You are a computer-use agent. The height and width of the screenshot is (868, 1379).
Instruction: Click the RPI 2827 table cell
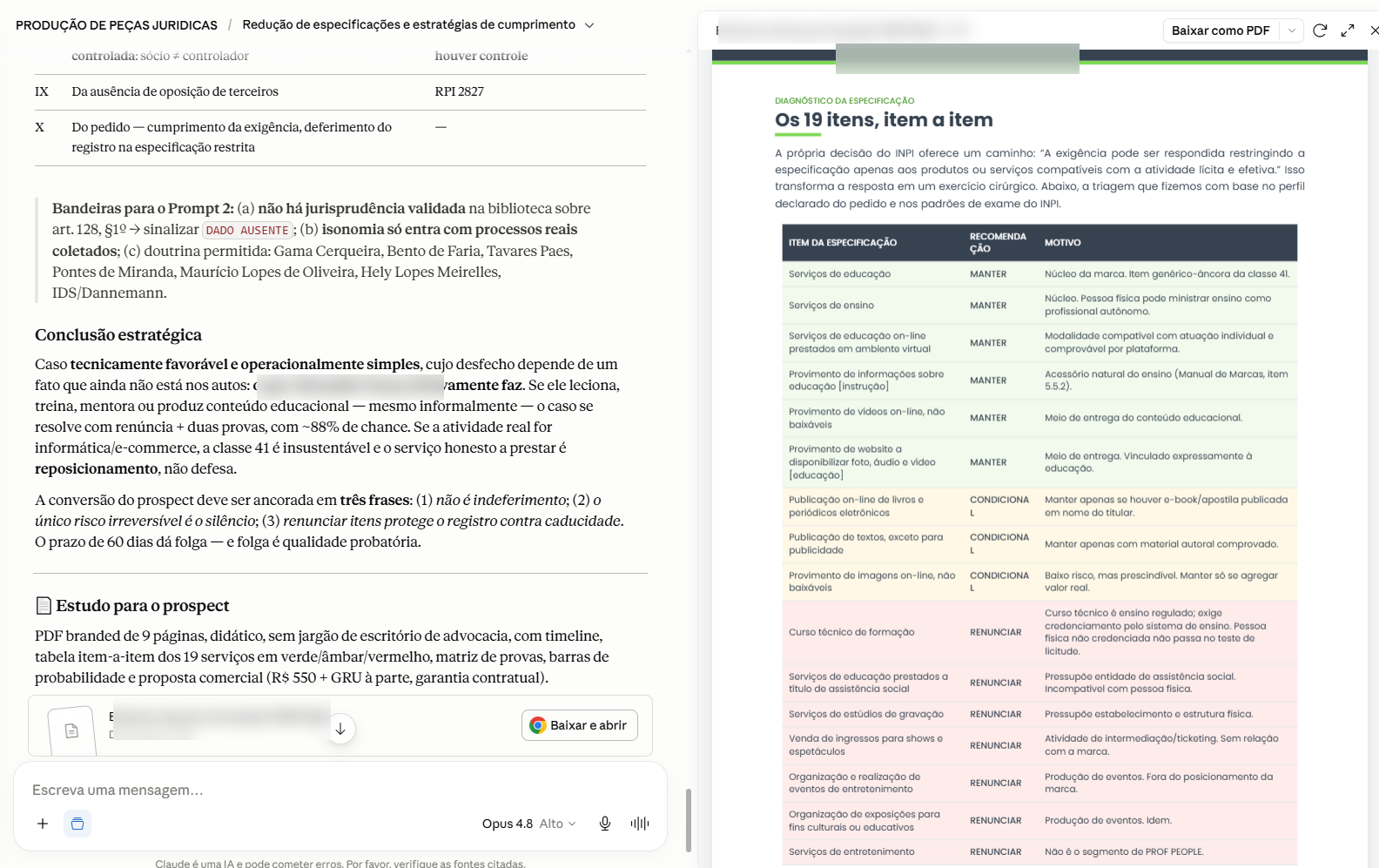pos(459,91)
